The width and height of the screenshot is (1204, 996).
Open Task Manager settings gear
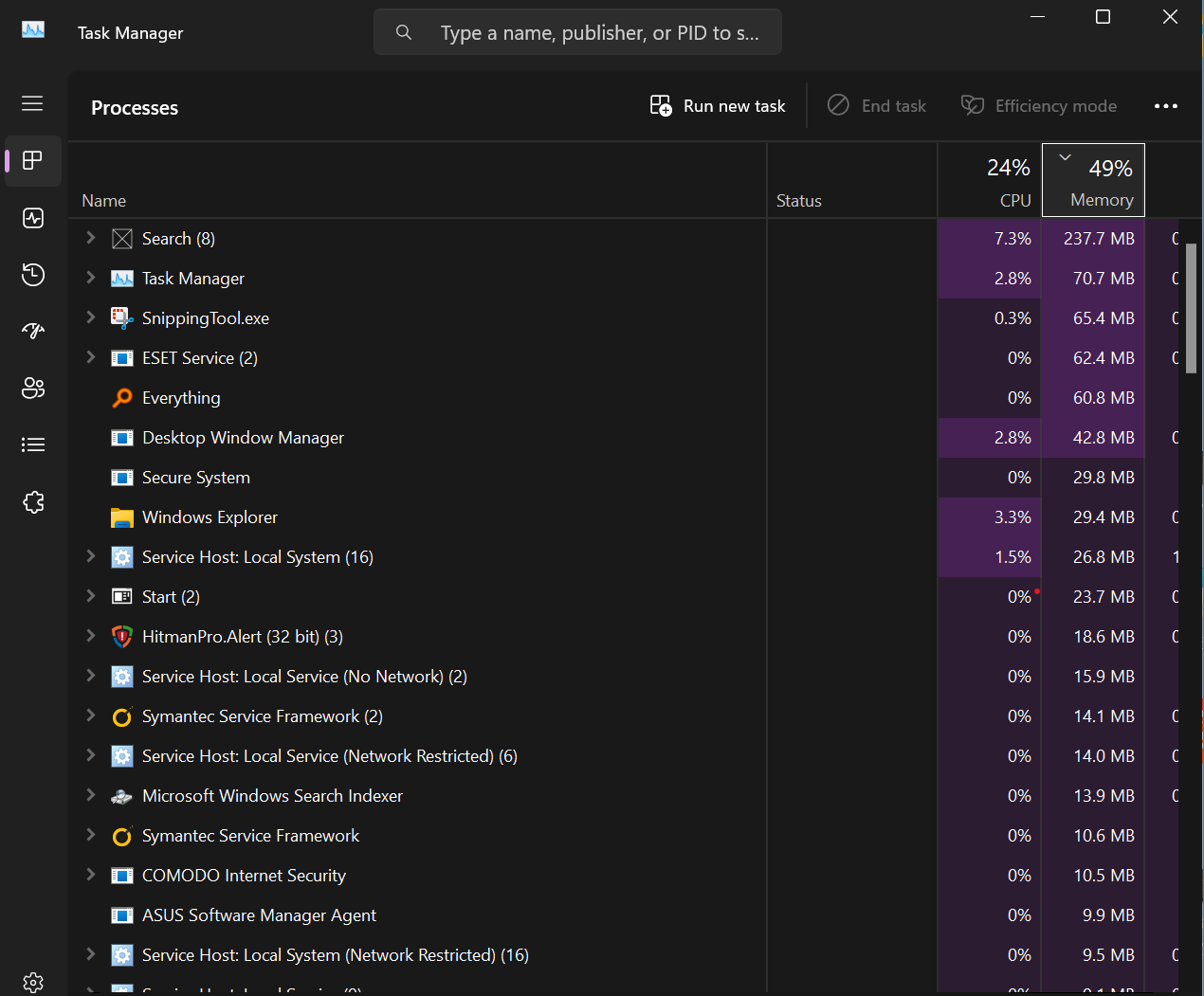[33, 982]
